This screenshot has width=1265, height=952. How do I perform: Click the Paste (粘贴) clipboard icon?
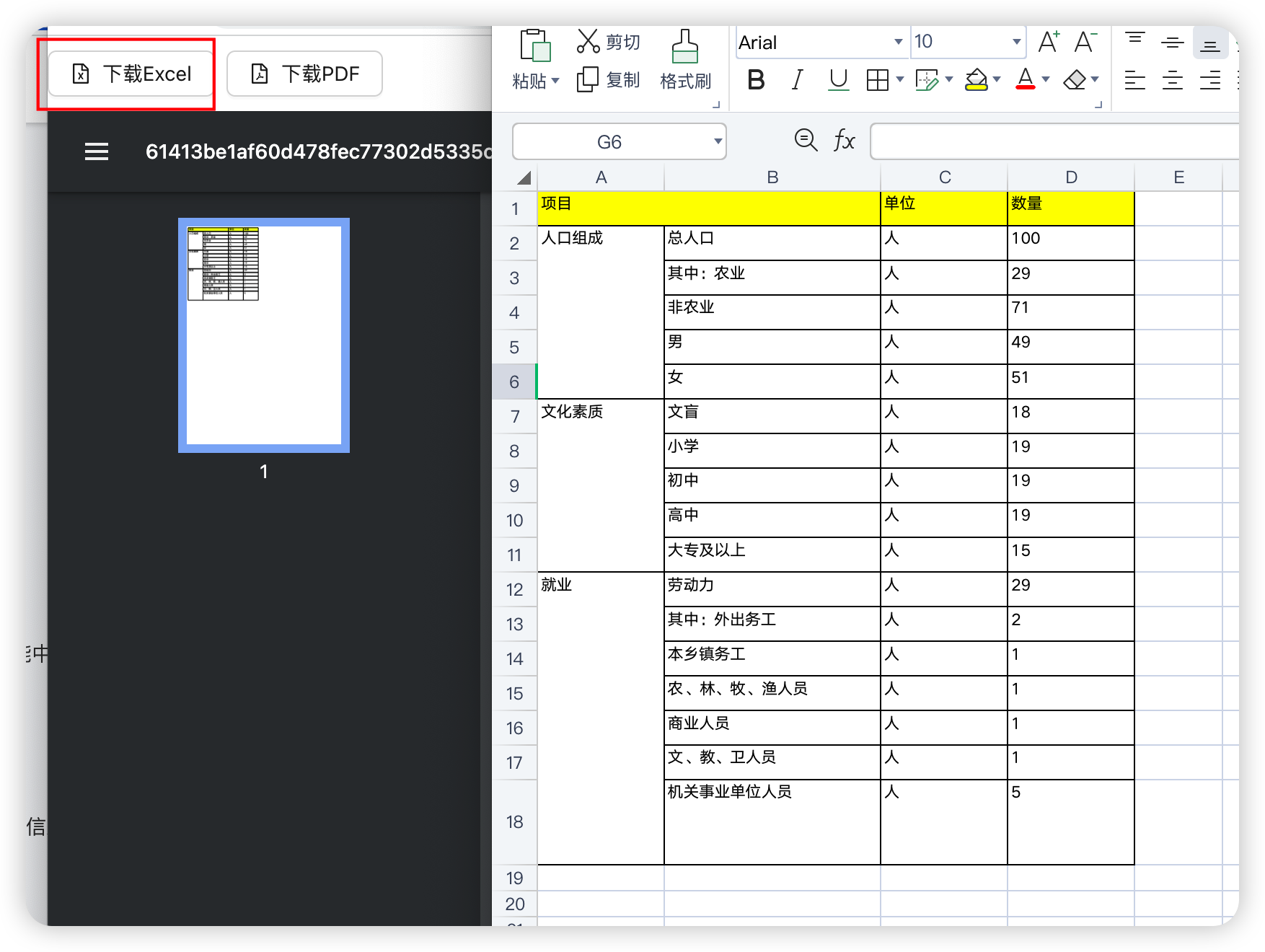[535, 45]
